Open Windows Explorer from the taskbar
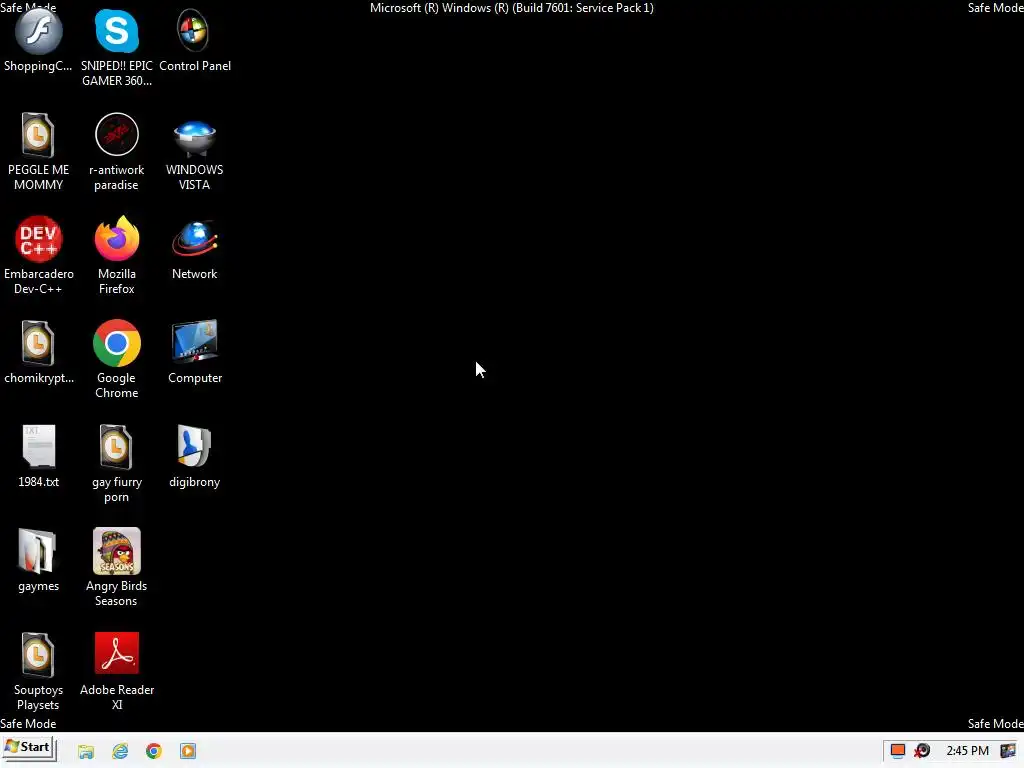This screenshot has height=768, width=1024. point(86,751)
